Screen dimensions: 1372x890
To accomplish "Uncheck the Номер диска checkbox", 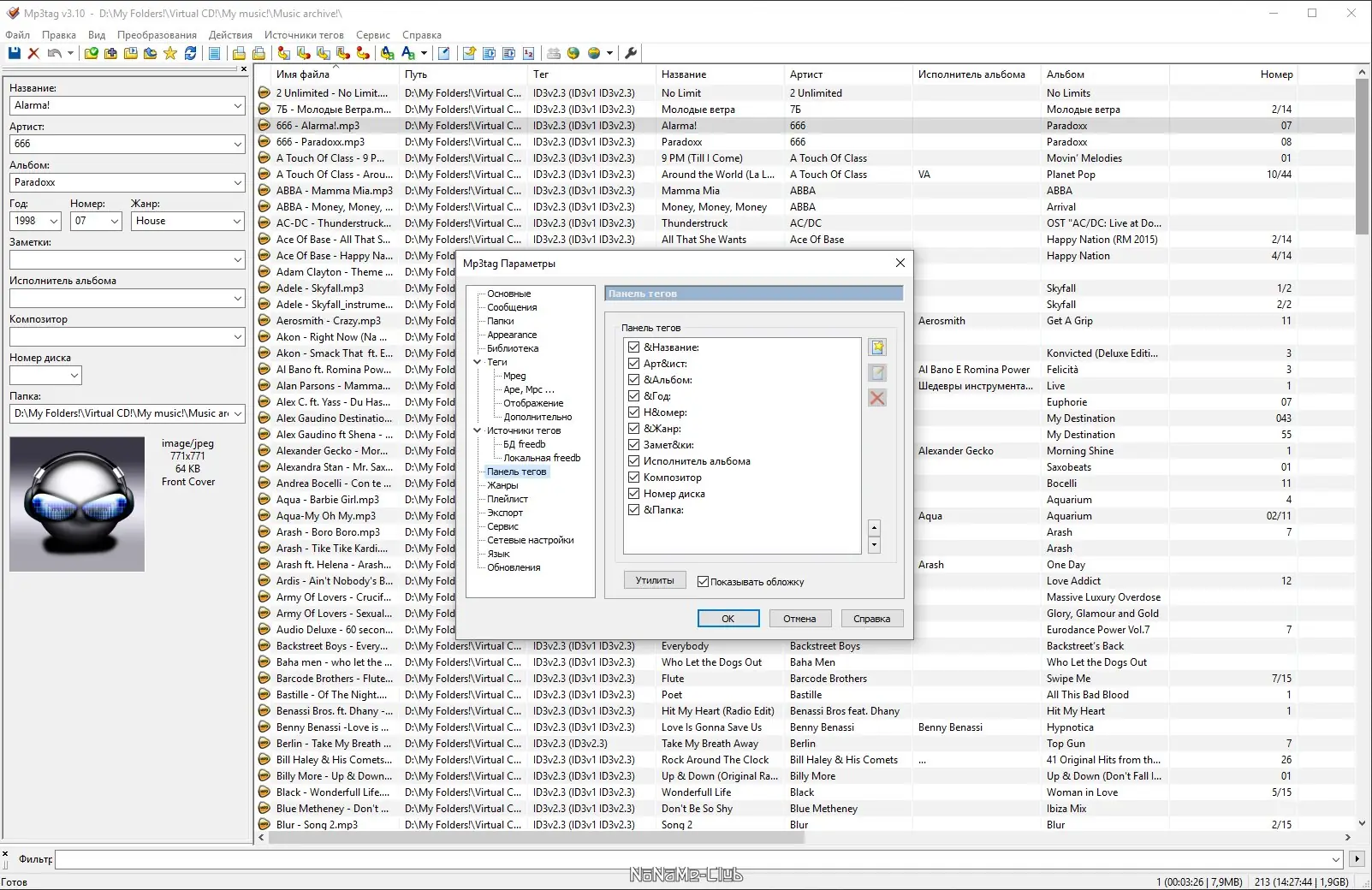I will tap(633, 494).
